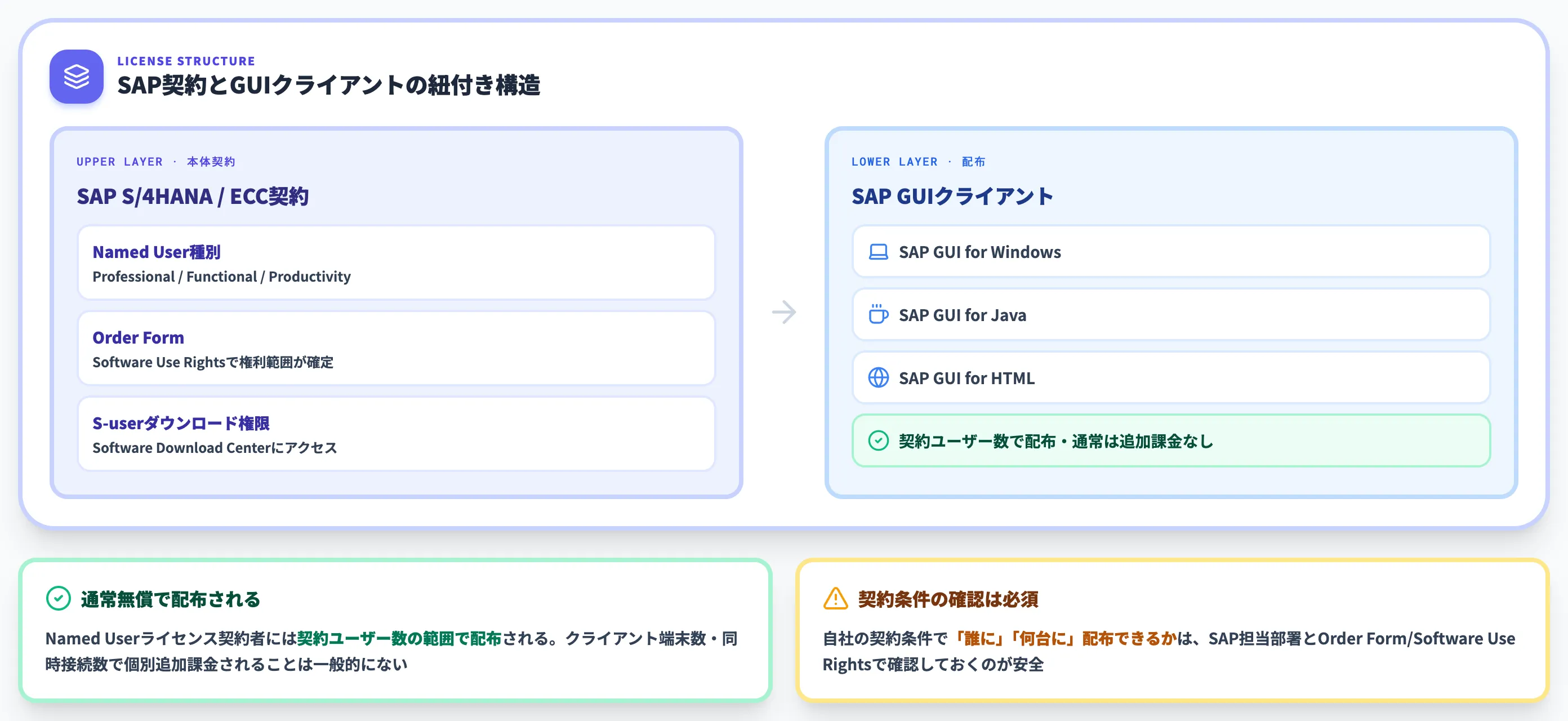The height and width of the screenshot is (721, 1568).
Task: Click the SAP GUI for HTML row
Action: [1171, 378]
